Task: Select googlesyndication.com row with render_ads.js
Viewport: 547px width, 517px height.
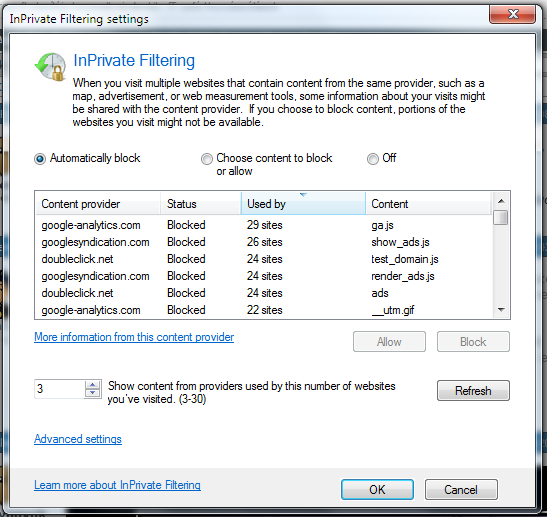Action: coord(264,276)
